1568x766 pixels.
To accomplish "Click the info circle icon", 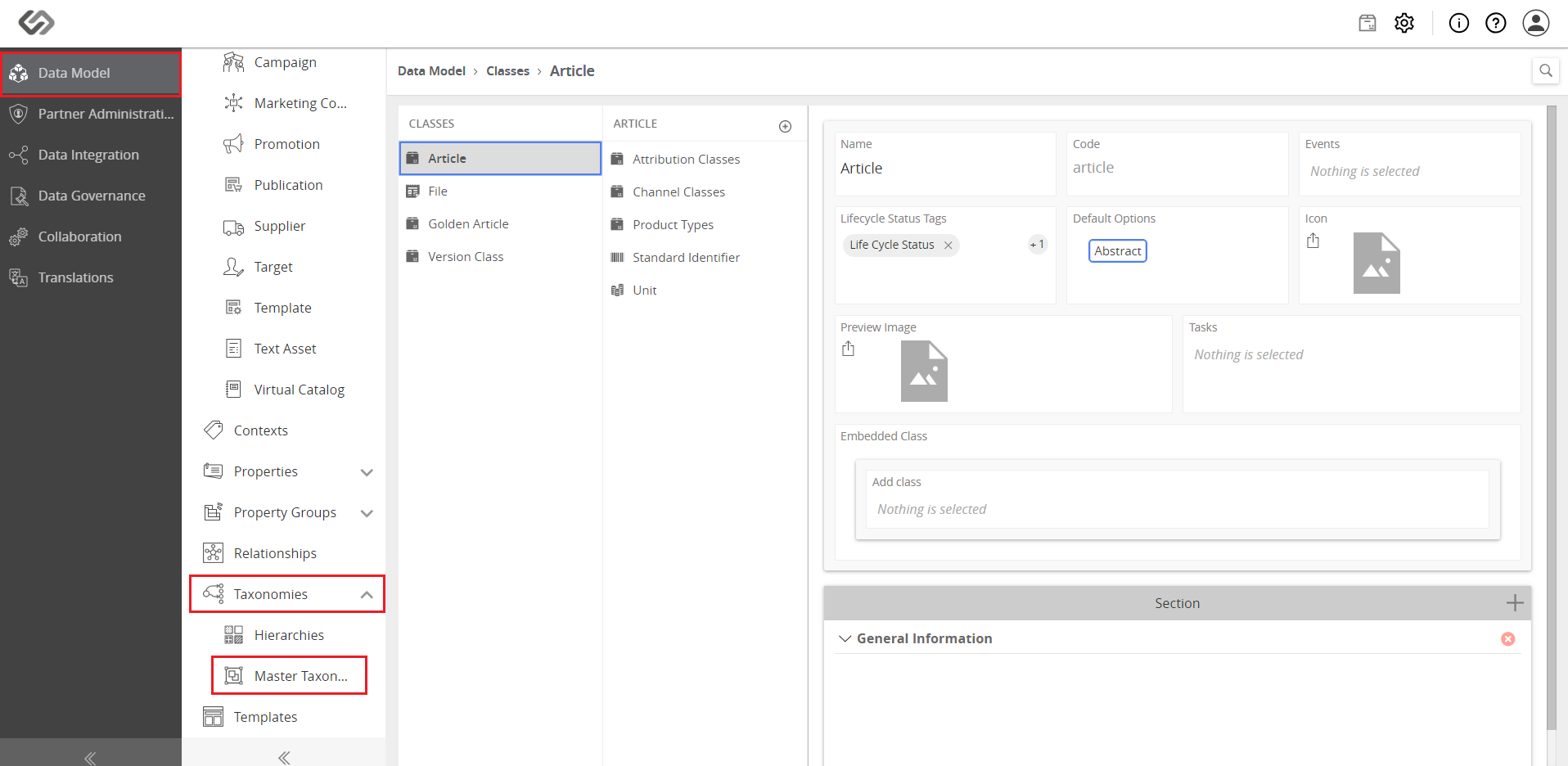I will pyautogui.click(x=1459, y=23).
